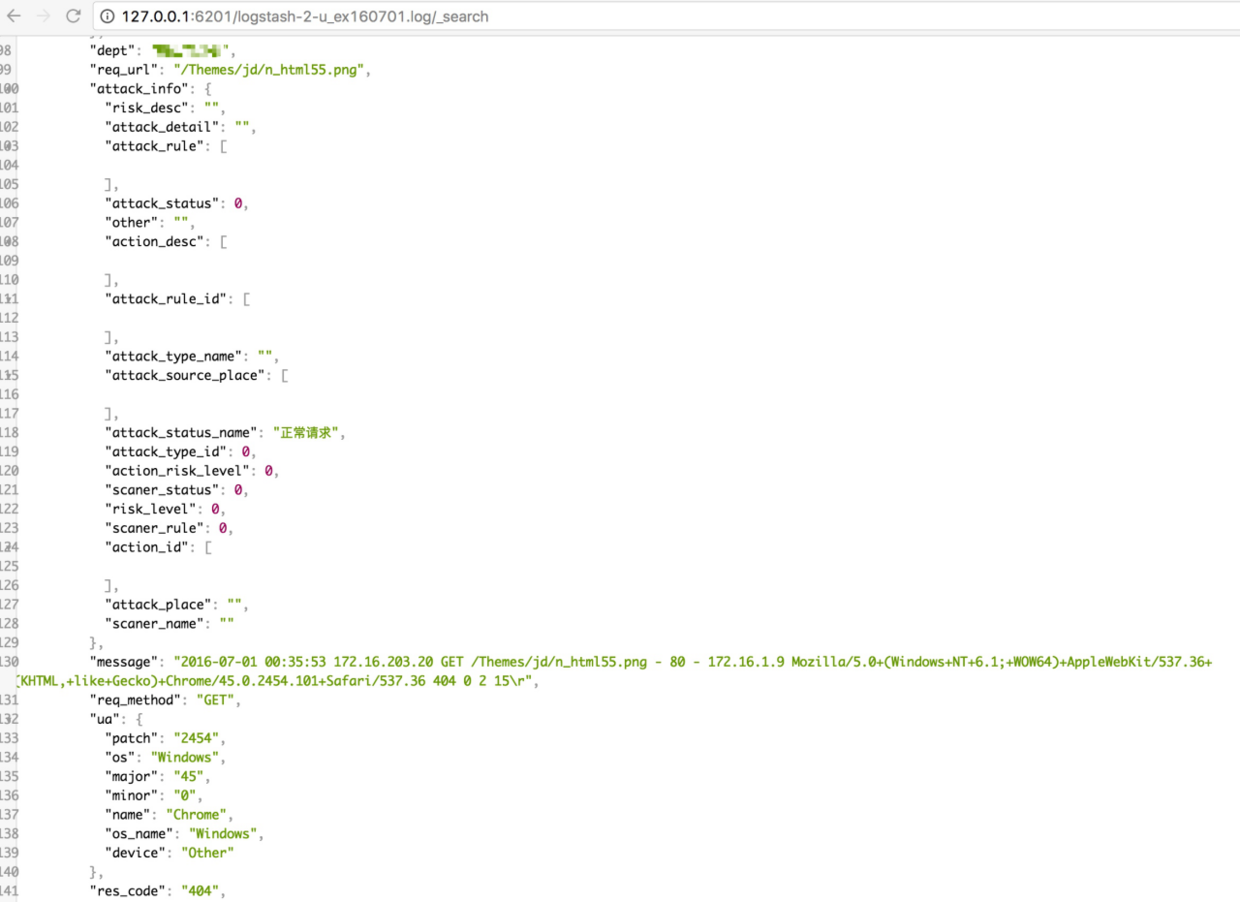This screenshot has height=902, width=1240.
Task: Click the req_url value /Themes/jd/n_html55.png
Action: [272, 70]
